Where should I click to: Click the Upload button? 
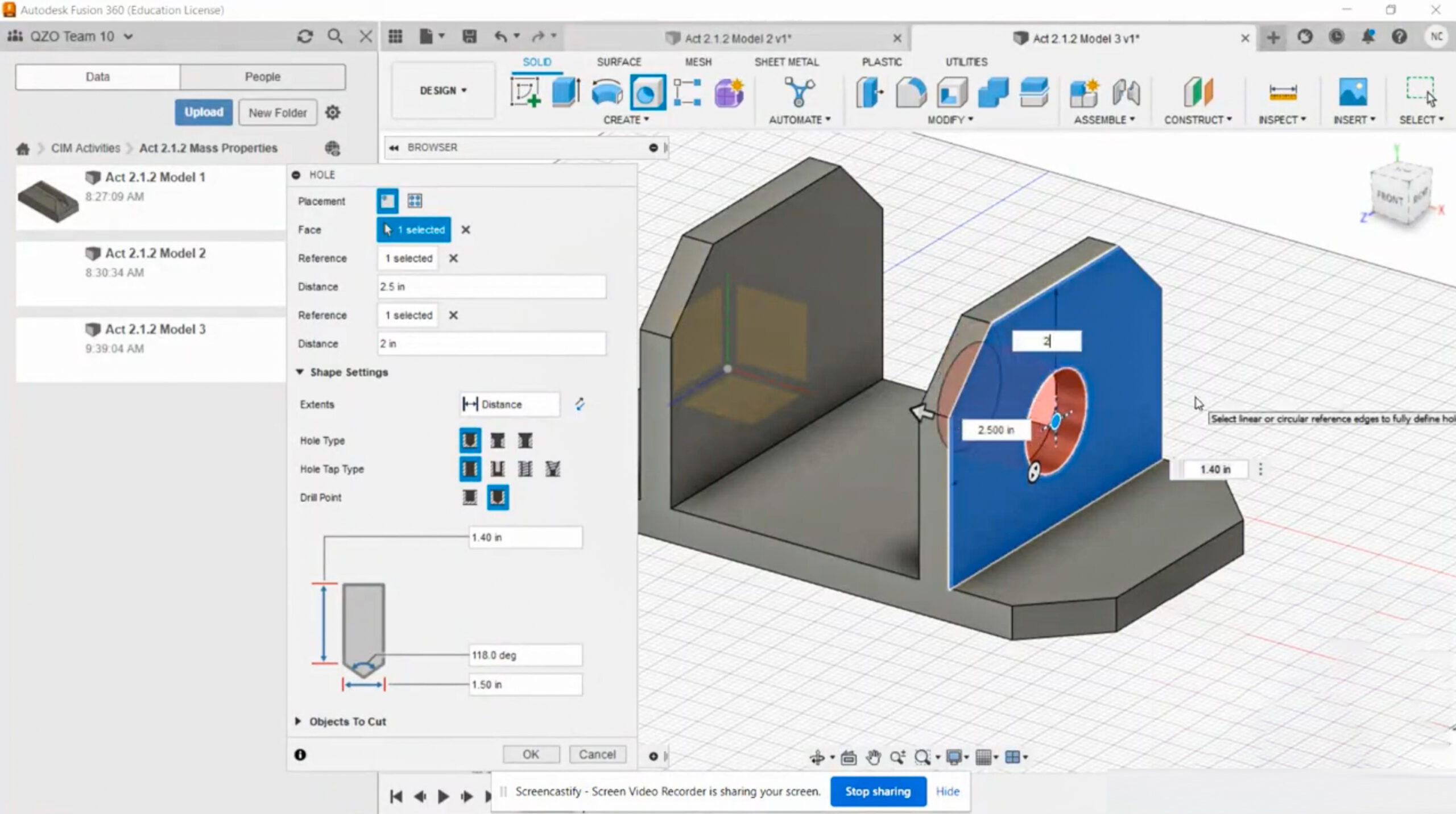pyautogui.click(x=204, y=112)
